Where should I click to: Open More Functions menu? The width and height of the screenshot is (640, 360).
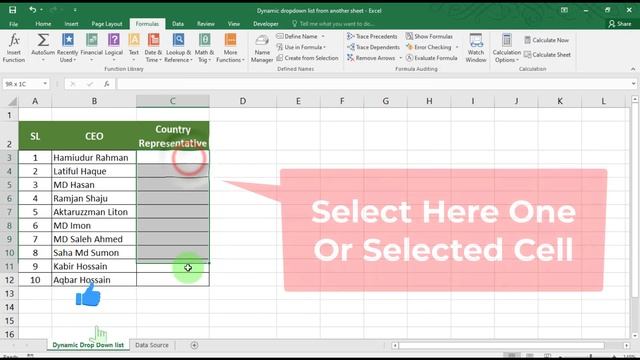pyautogui.click(x=230, y=48)
